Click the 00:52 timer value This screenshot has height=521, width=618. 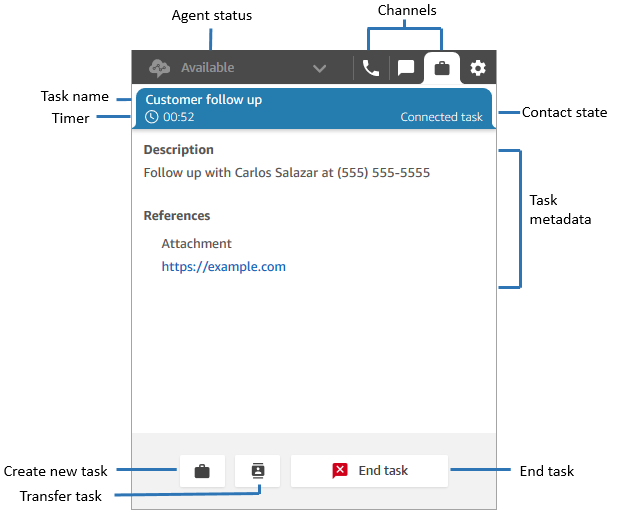click(178, 117)
